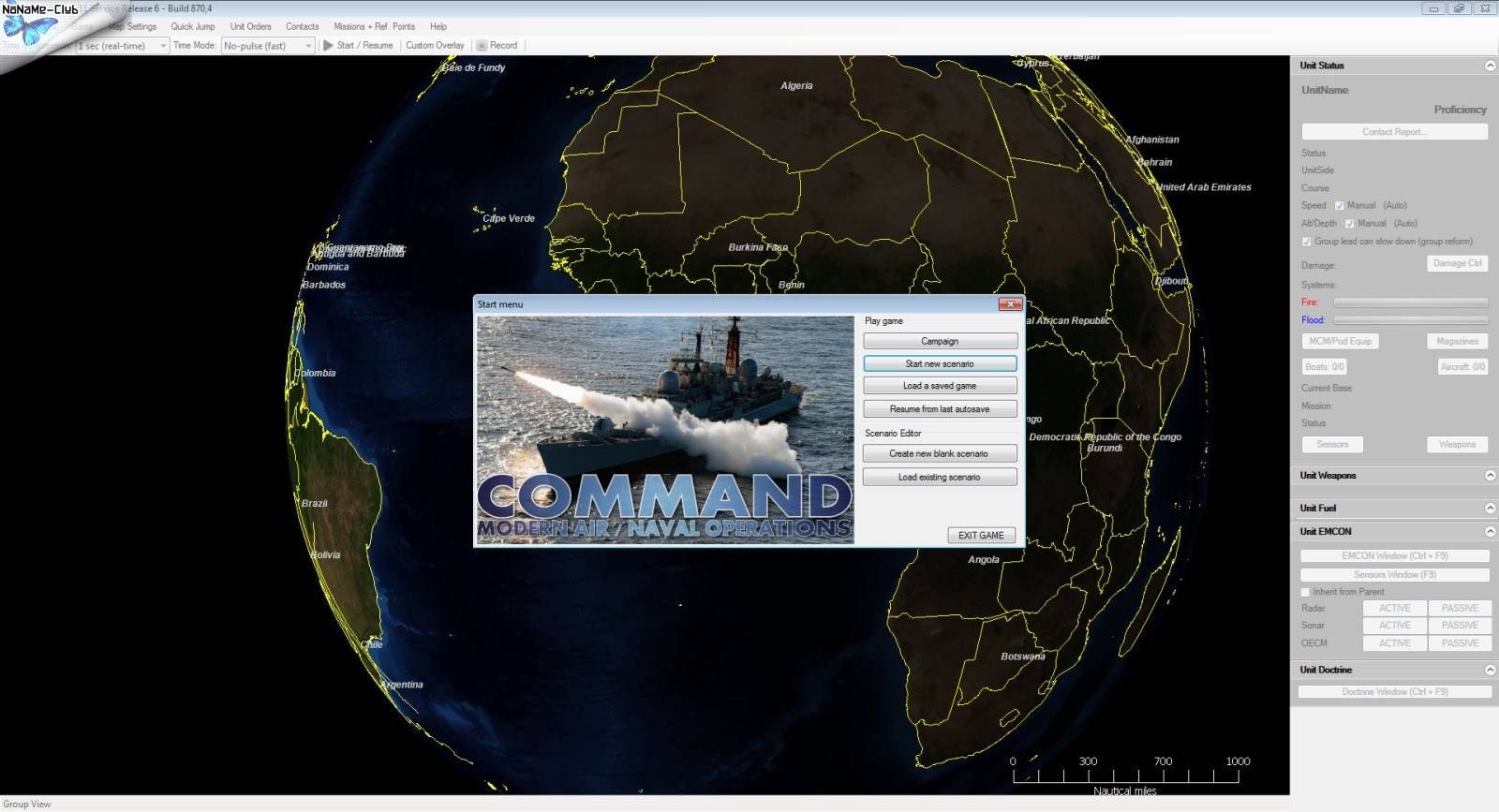
Task: Expand the Unit Weapons panel
Action: point(1490,476)
